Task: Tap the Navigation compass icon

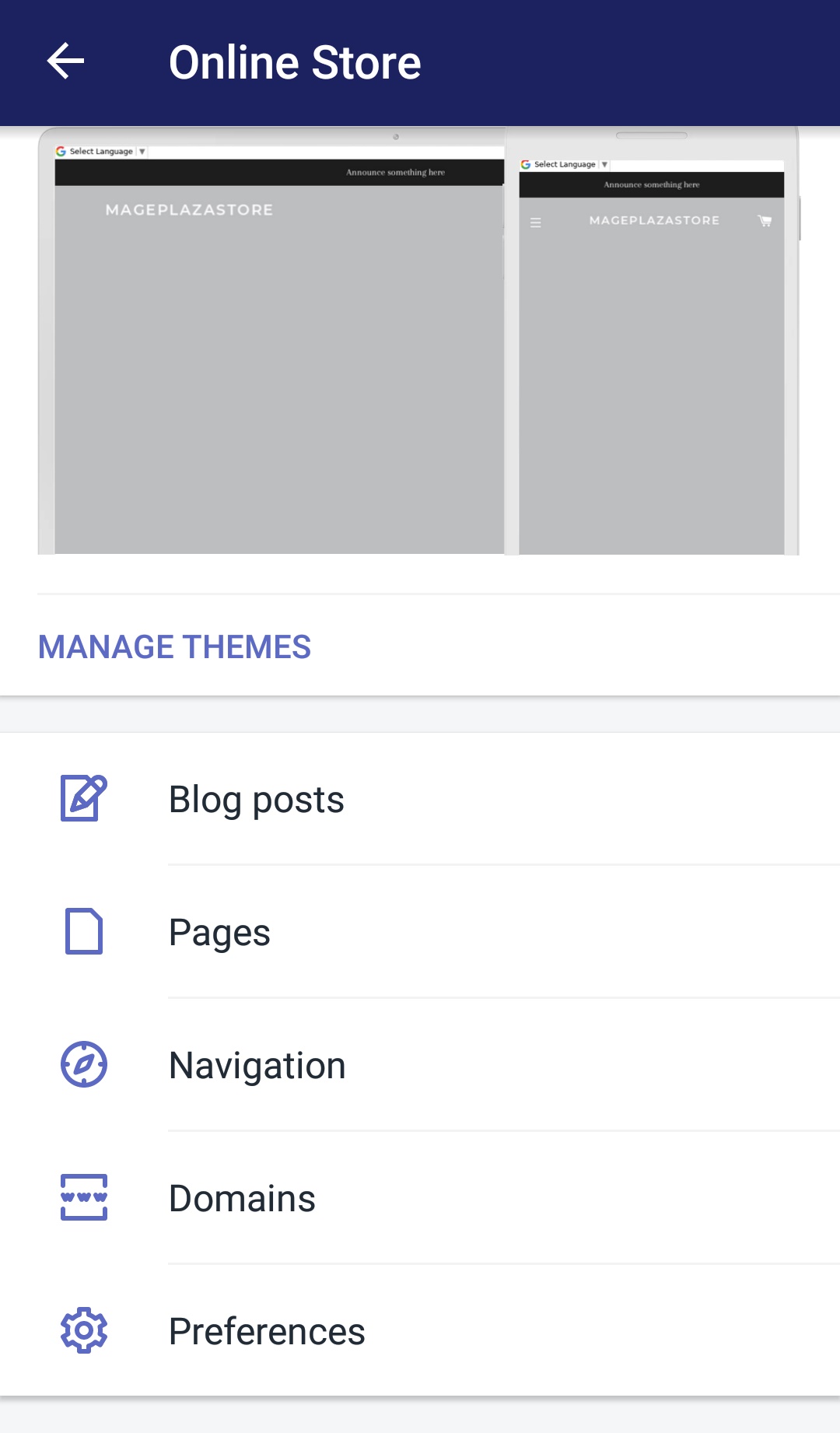Action: point(84,1064)
